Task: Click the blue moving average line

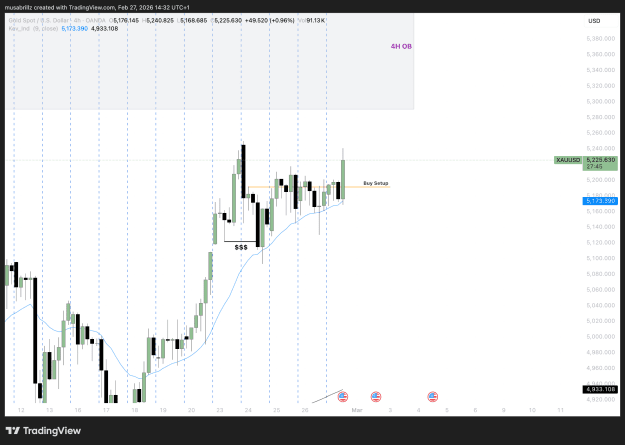Action: [x=239, y=274]
